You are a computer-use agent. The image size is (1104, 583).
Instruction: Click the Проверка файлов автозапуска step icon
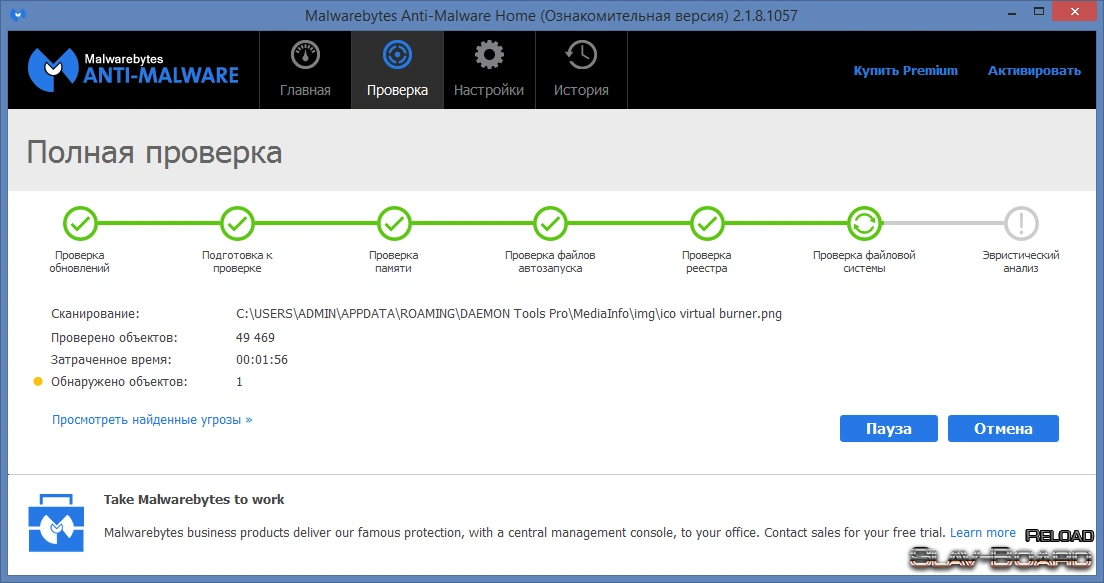[551, 224]
